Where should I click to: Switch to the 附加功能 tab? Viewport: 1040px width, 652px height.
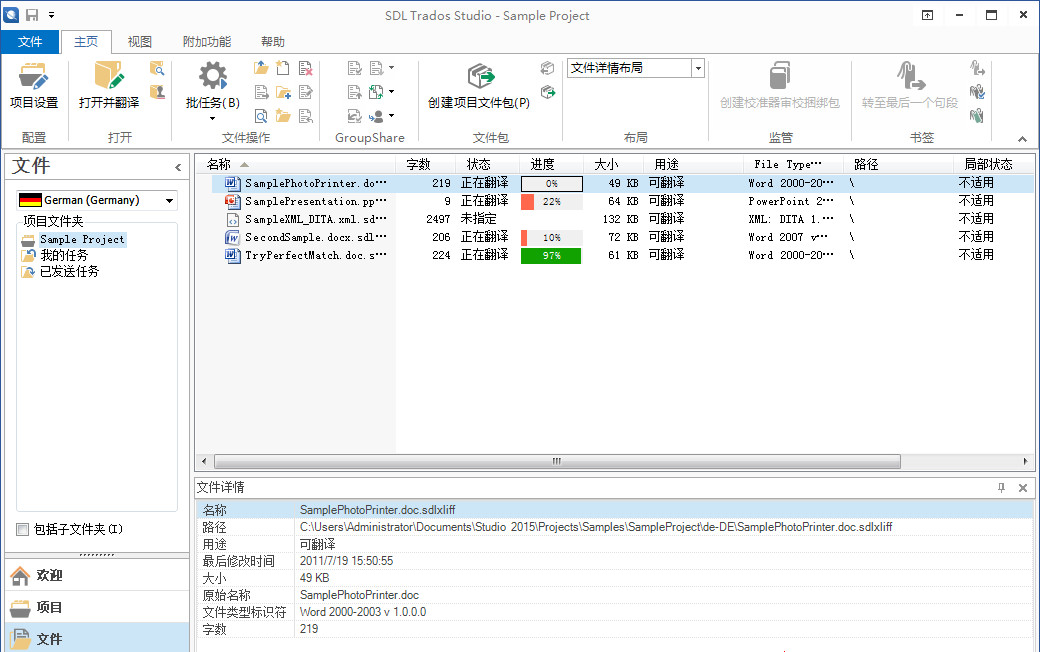(x=207, y=42)
